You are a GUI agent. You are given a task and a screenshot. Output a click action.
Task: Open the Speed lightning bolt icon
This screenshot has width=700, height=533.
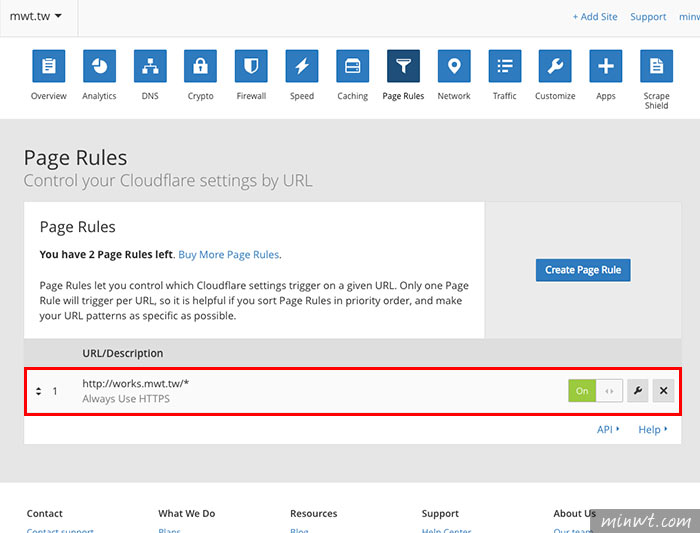[302, 66]
